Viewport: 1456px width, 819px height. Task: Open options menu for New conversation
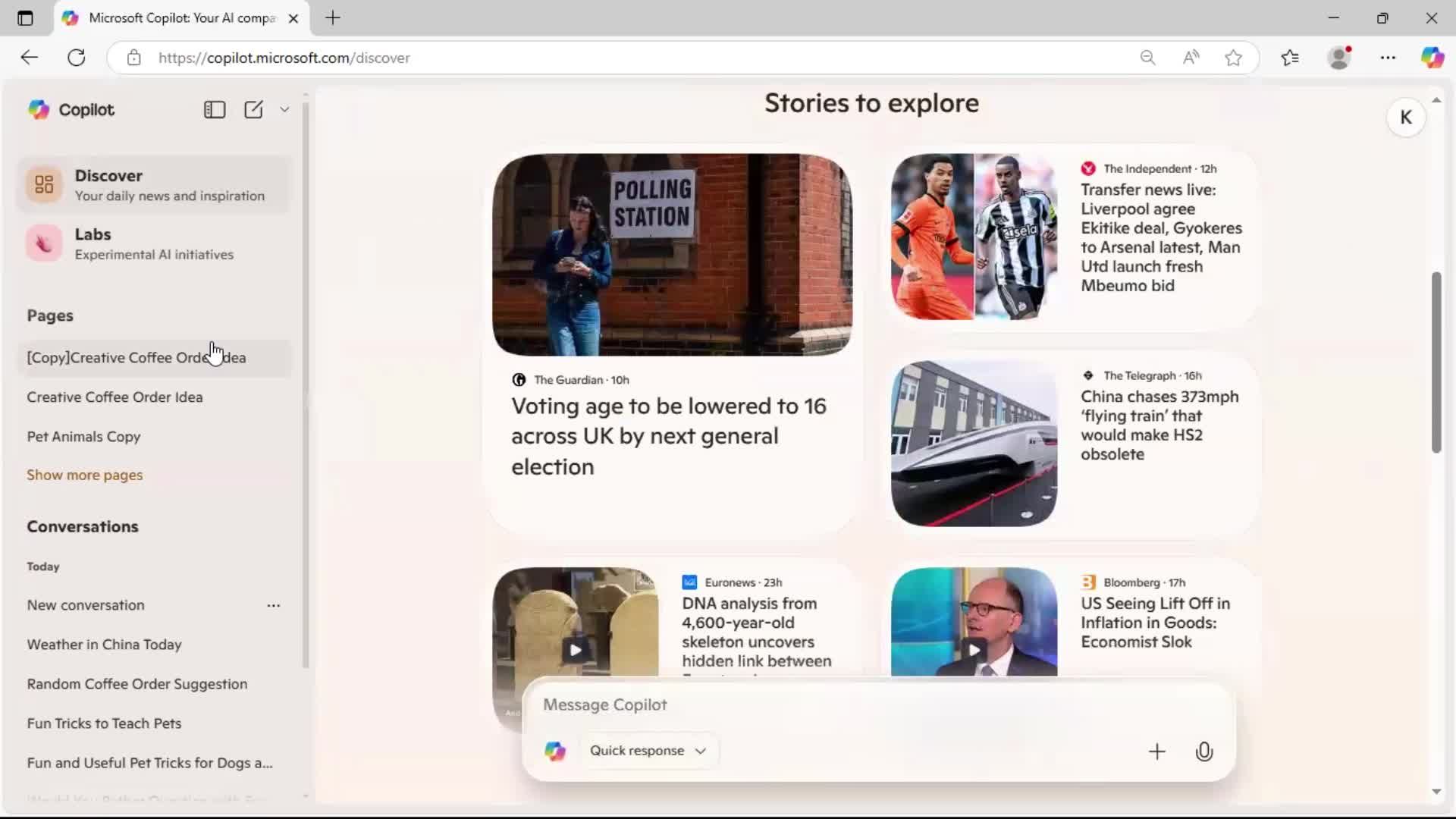pos(274,605)
